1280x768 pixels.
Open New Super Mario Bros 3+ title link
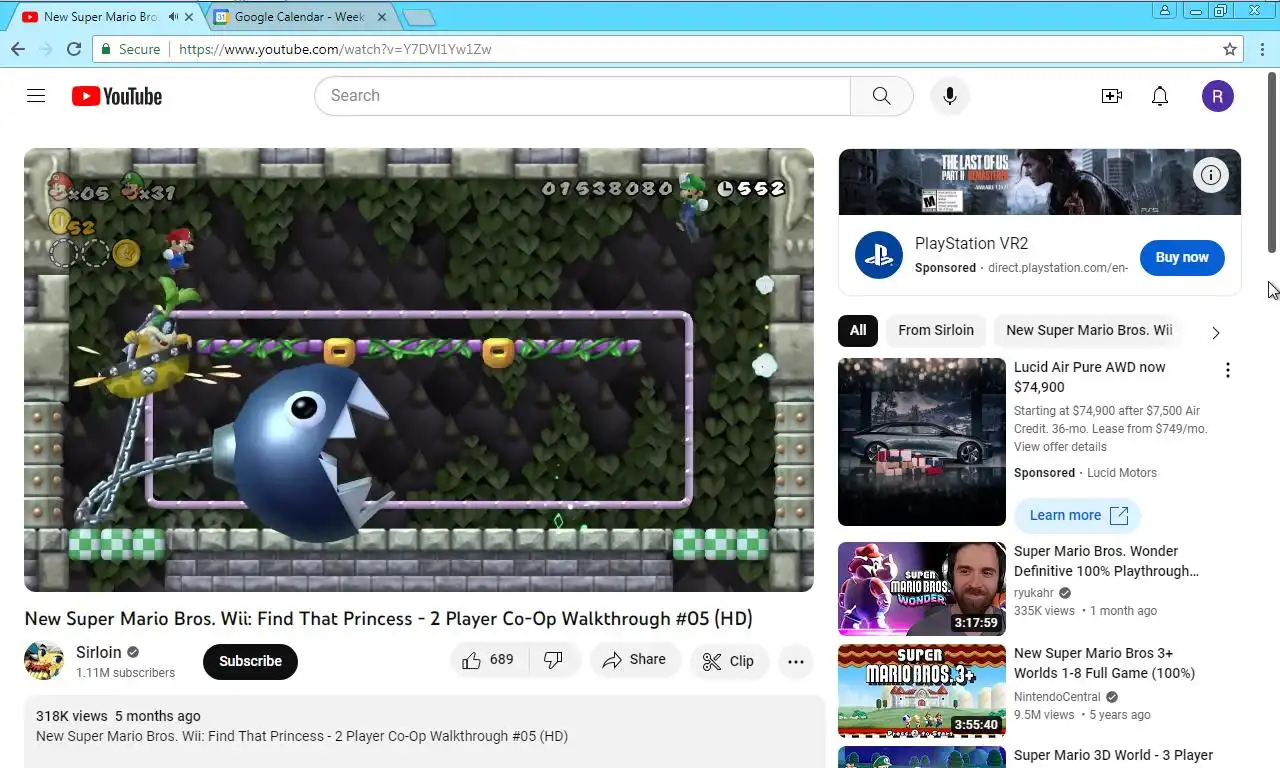click(1104, 663)
